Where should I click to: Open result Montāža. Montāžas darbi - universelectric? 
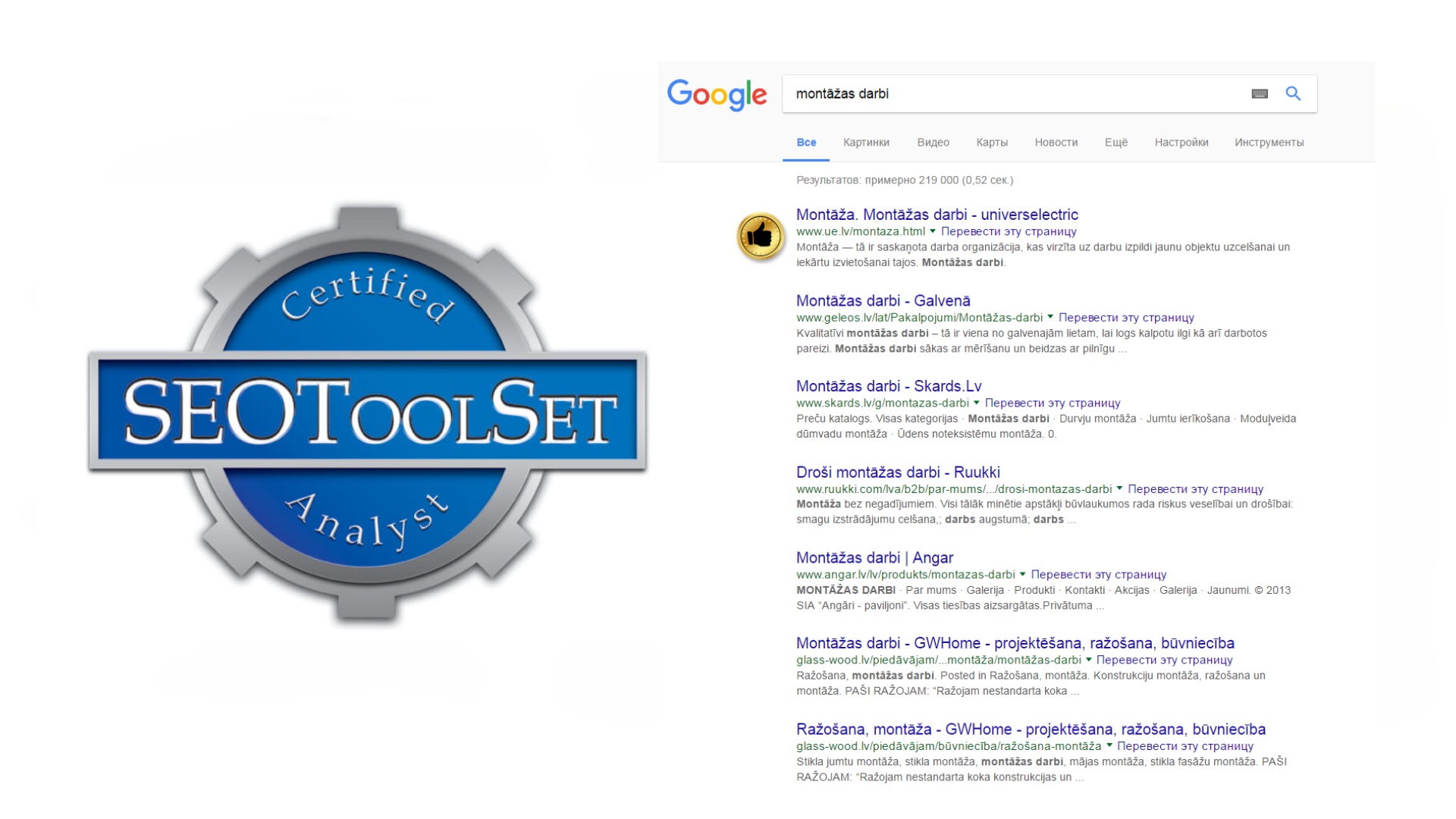tap(937, 215)
